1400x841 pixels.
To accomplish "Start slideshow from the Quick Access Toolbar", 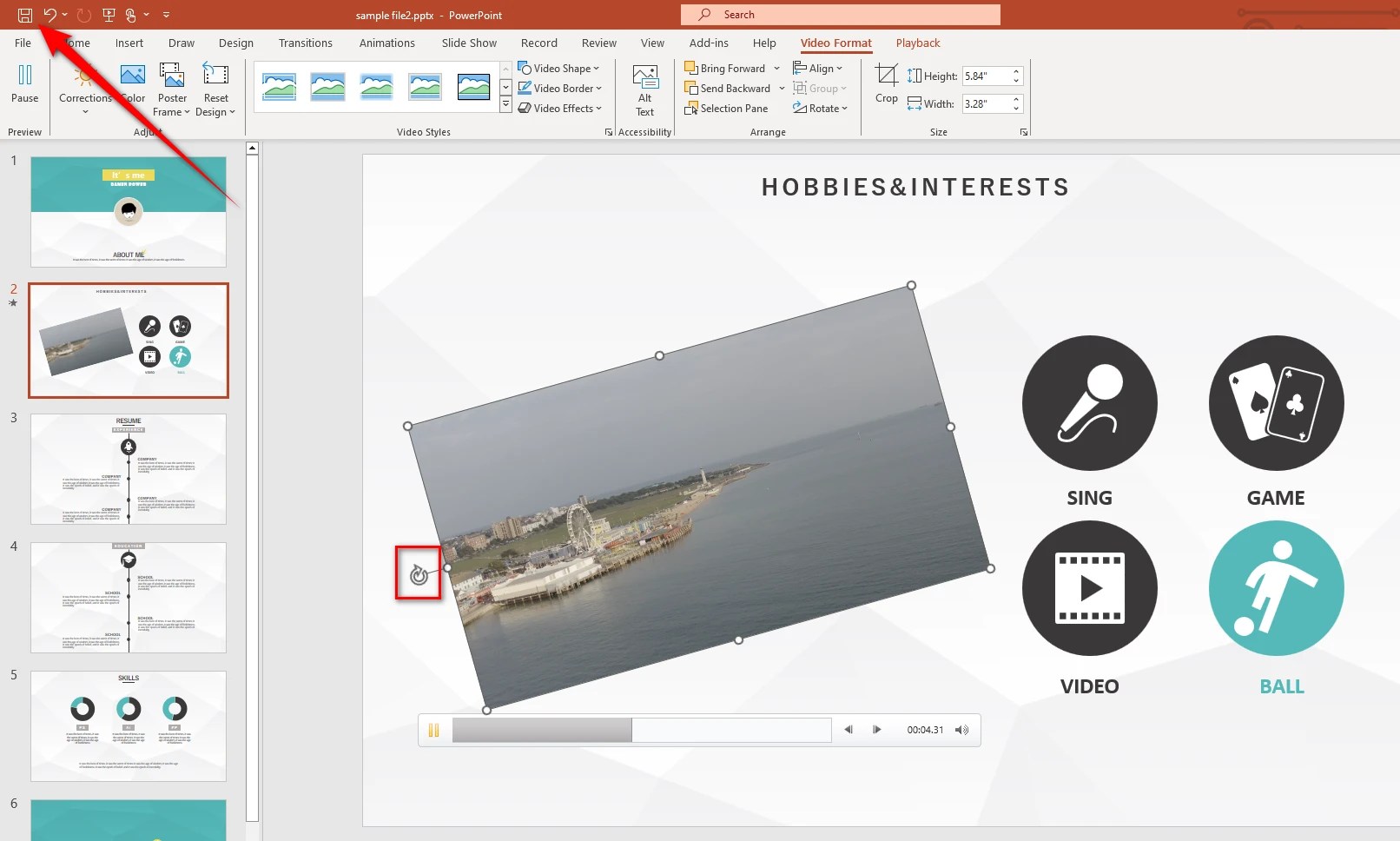I will [x=108, y=15].
